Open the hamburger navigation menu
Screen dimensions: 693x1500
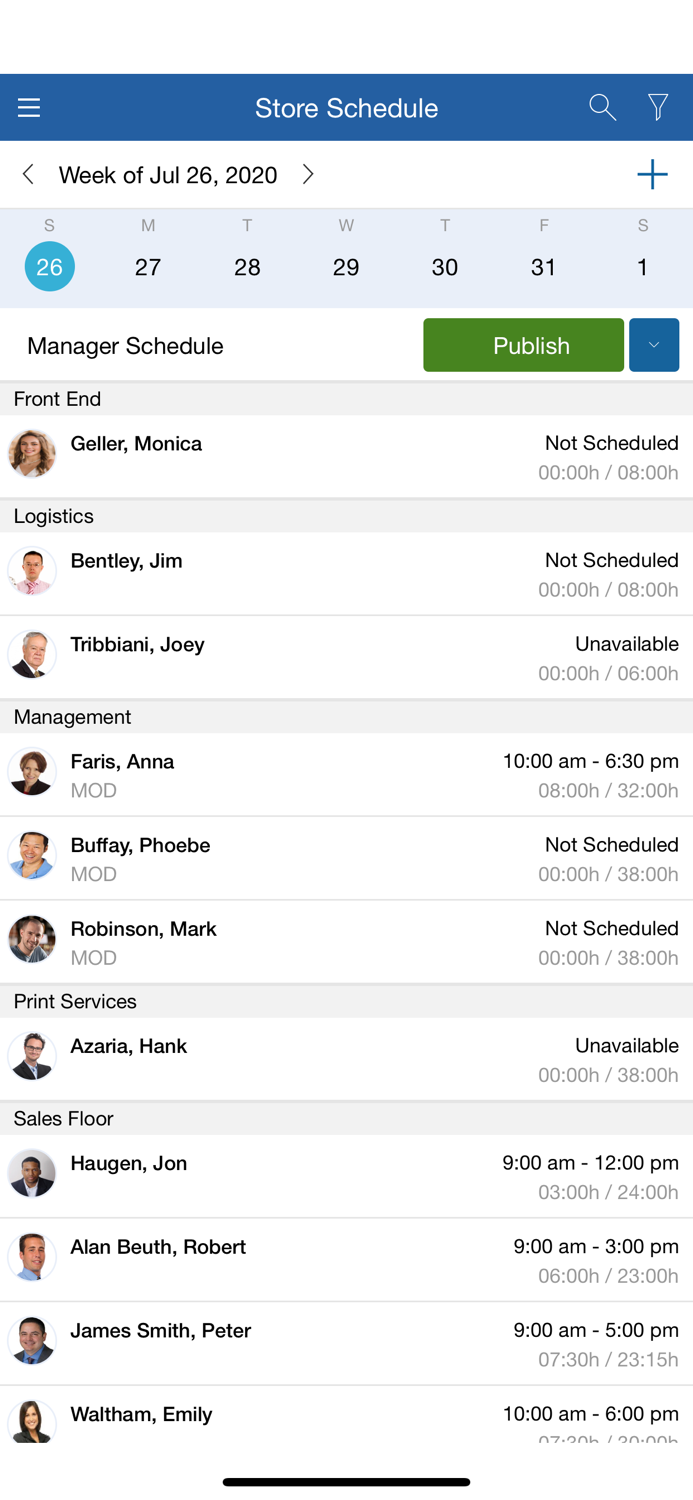pyautogui.click(x=29, y=108)
